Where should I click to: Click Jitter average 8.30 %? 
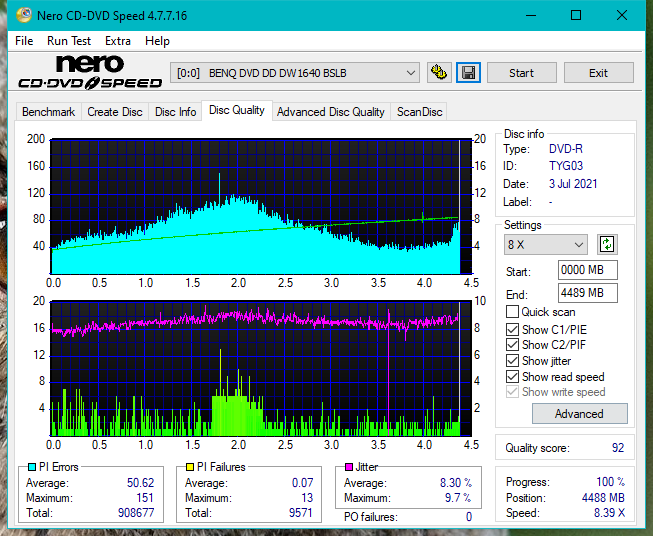pyautogui.click(x=456, y=482)
